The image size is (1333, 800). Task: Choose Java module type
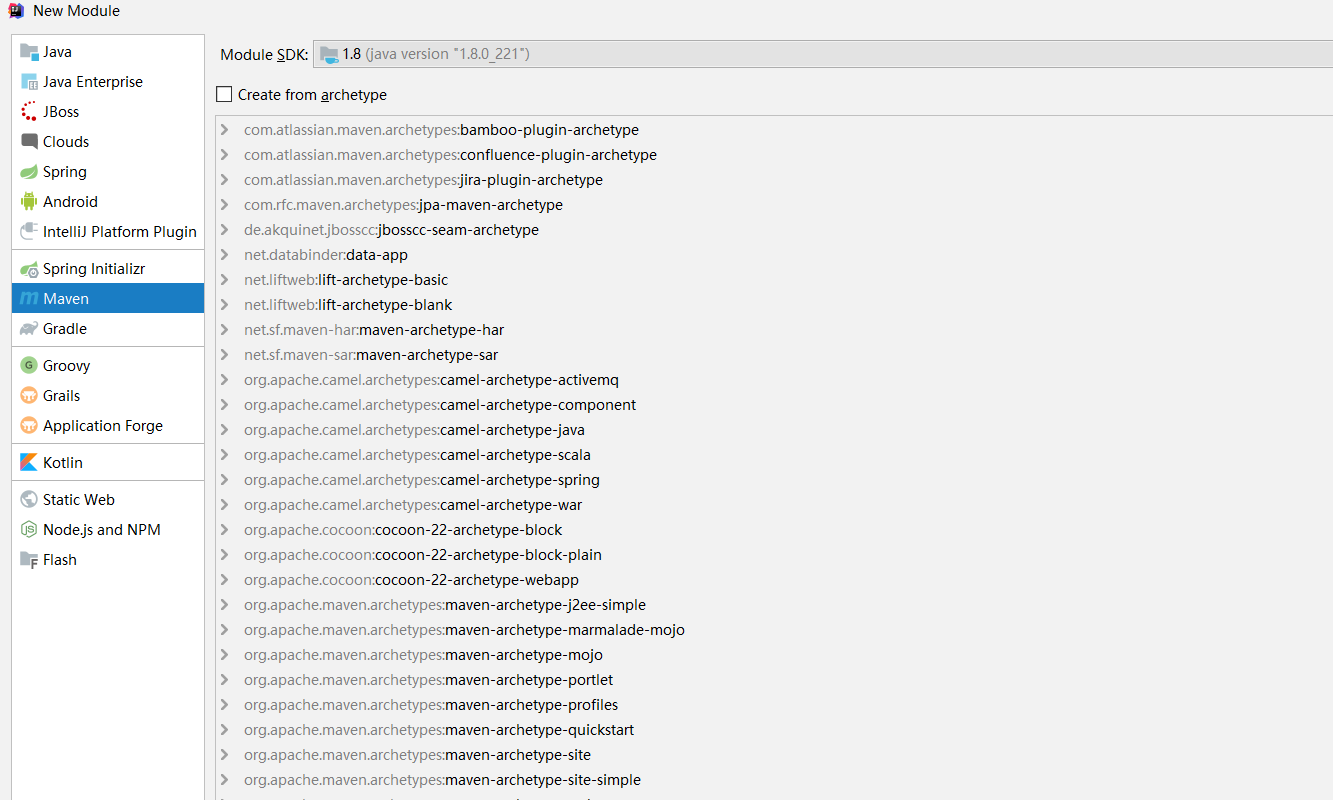point(108,52)
